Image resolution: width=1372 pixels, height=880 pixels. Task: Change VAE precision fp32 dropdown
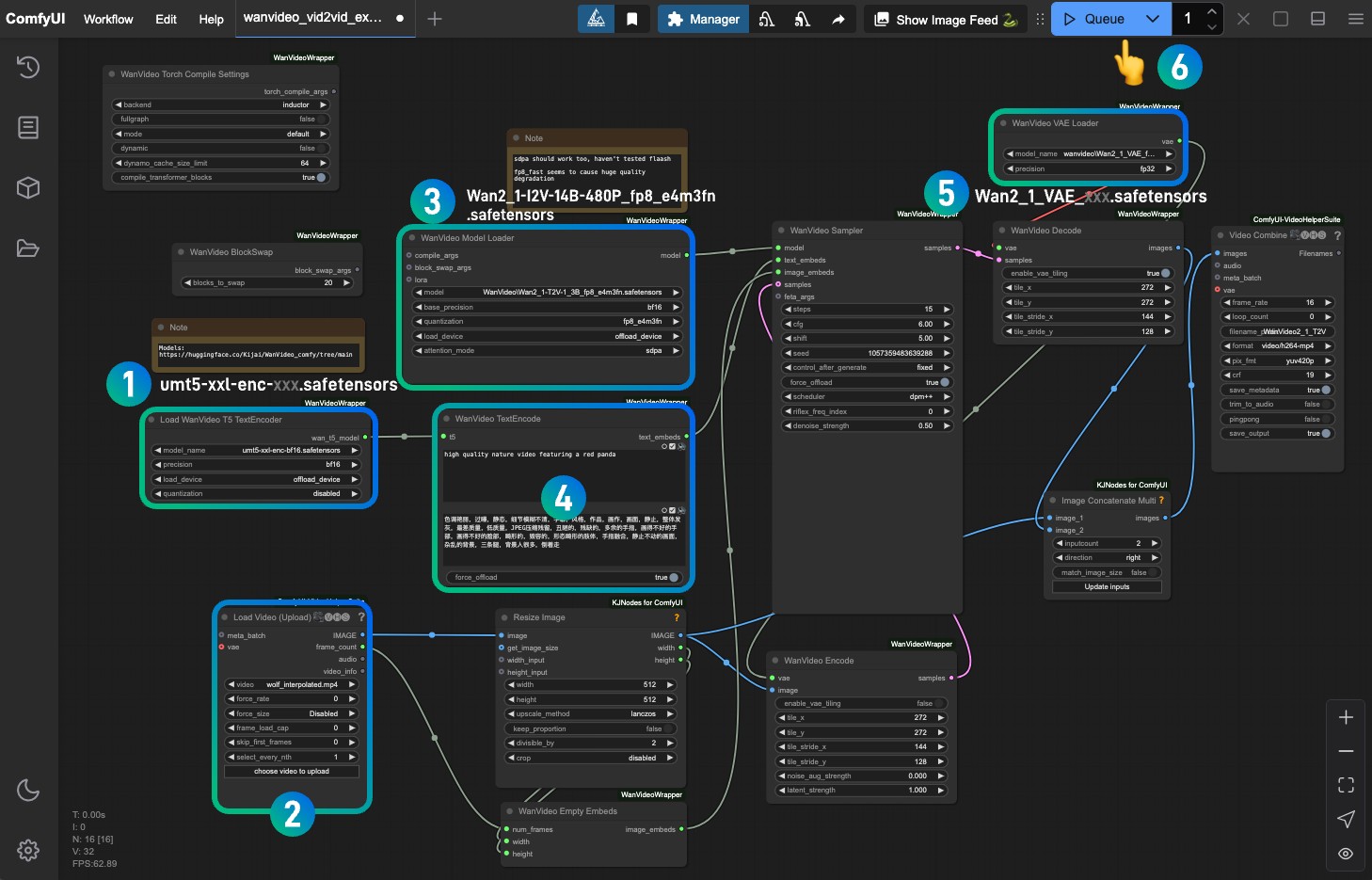point(1090,168)
